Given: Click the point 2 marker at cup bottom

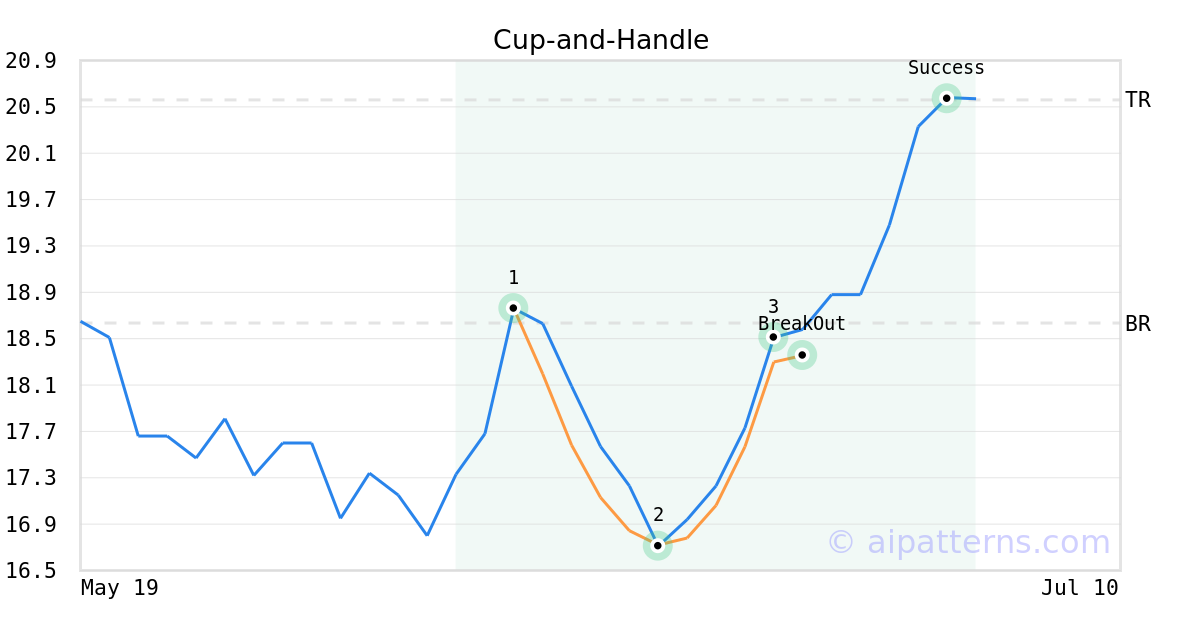Looking at the screenshot, I should (x=657, y=546).
